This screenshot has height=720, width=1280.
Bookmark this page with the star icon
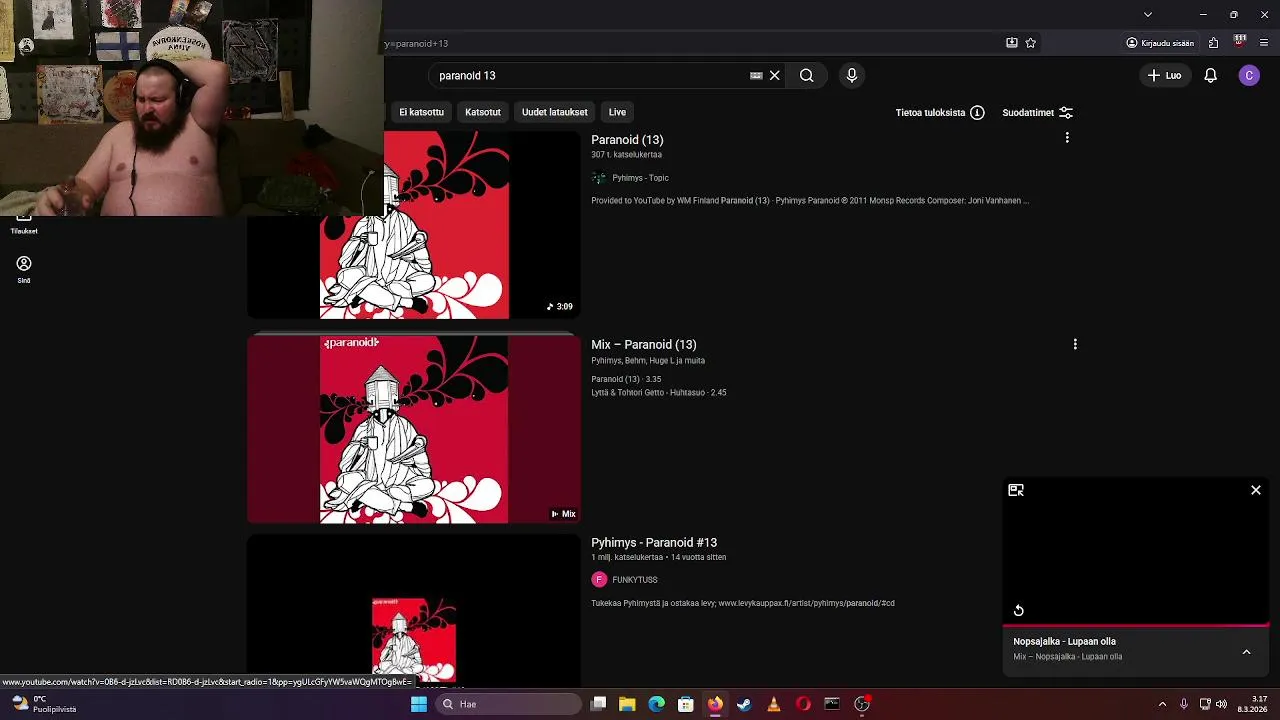point(1030,43)
